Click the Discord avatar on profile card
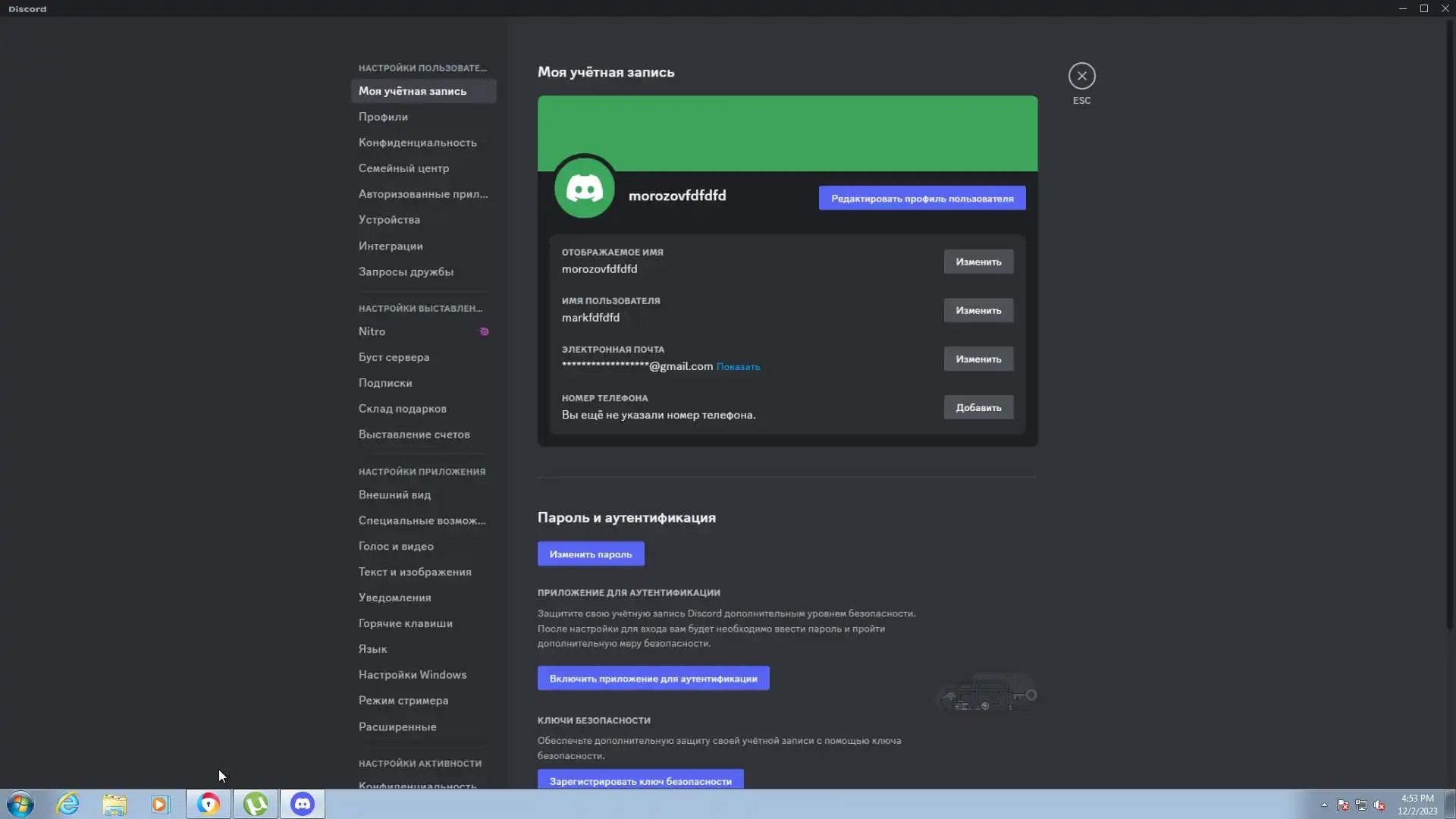Screen dimensions: 1456x819 [x=584, y=188]
